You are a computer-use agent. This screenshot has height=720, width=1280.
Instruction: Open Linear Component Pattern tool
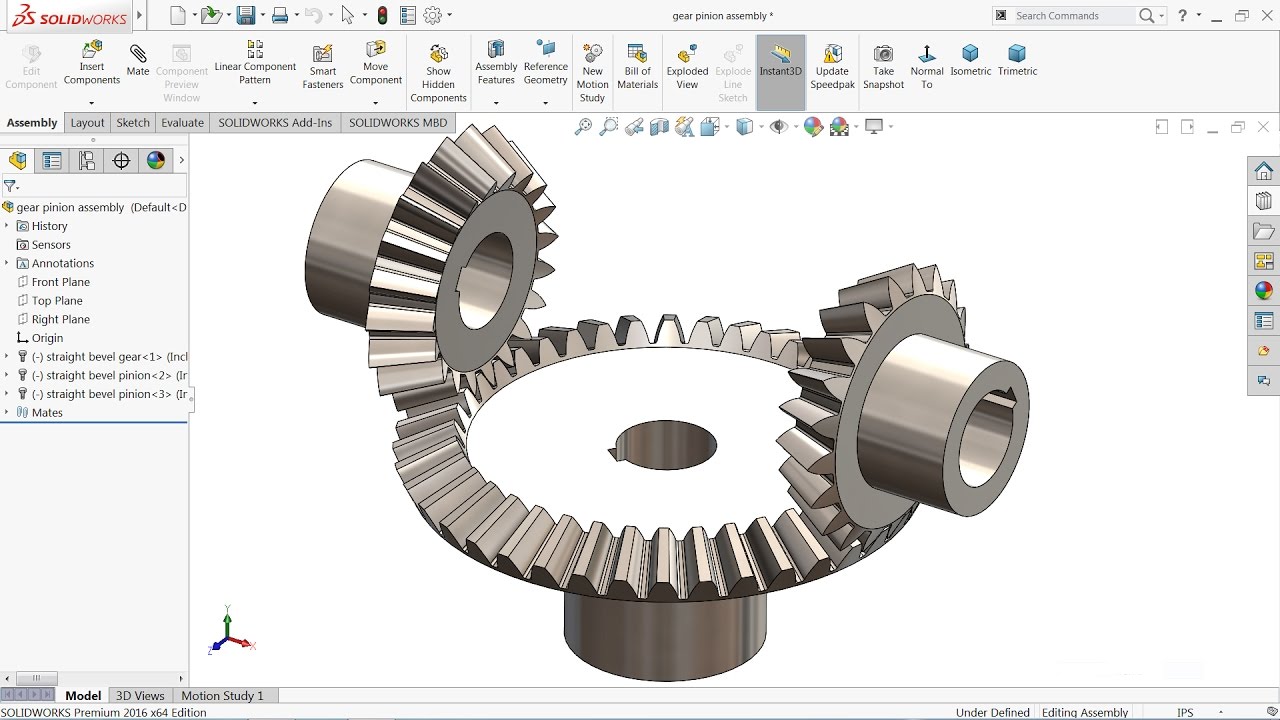click(255, 64)
